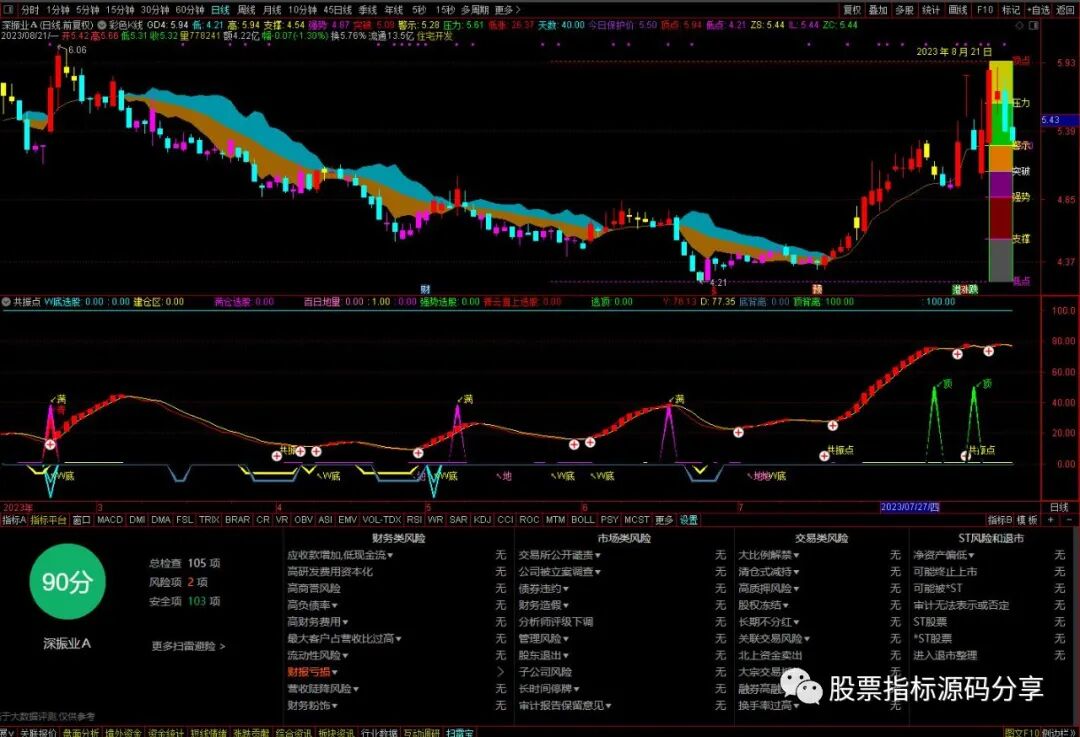Expand the 大比例解禁 item

click(x=769, y=555)
